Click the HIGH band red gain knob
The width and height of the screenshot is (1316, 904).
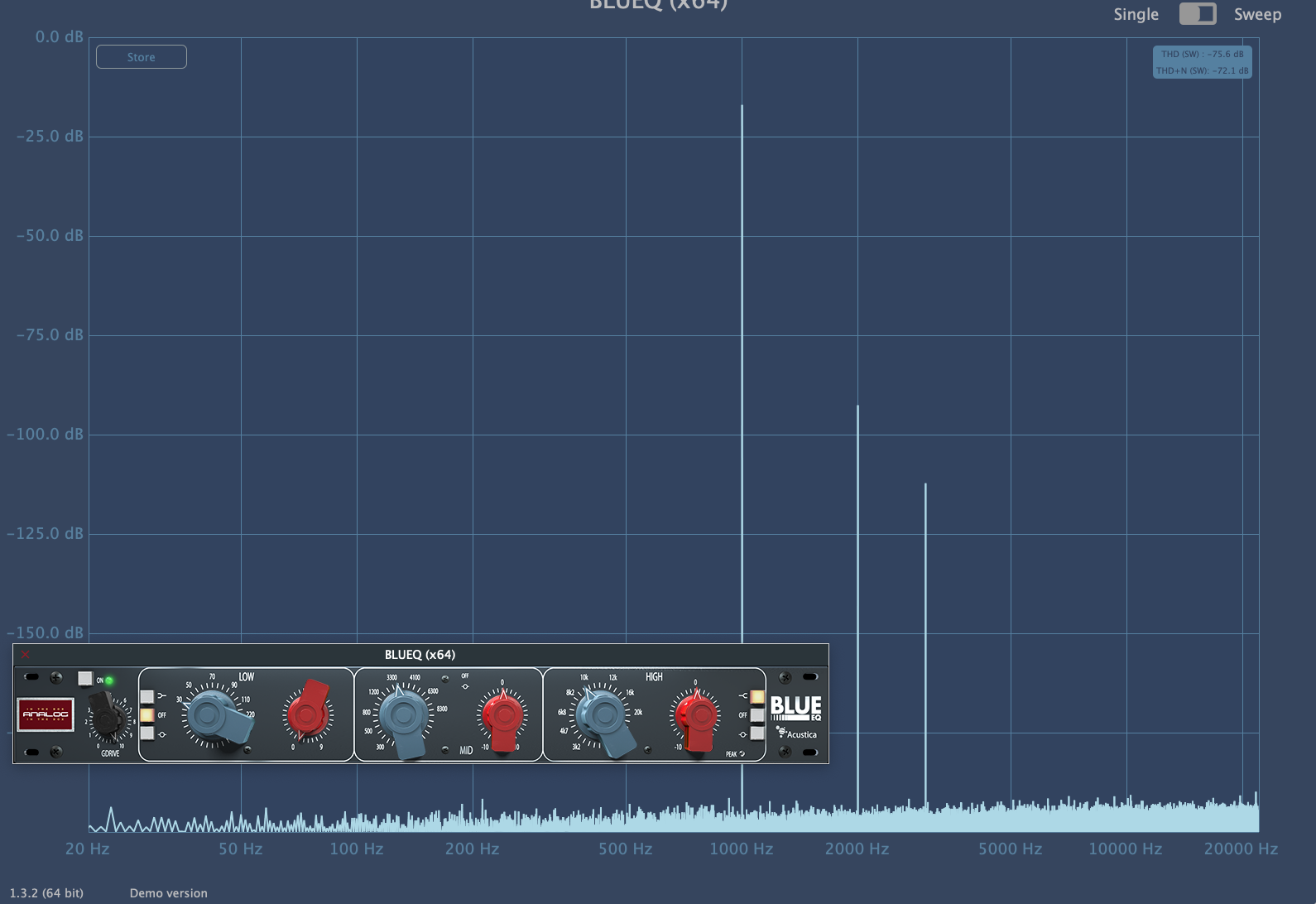pos(697,717)
